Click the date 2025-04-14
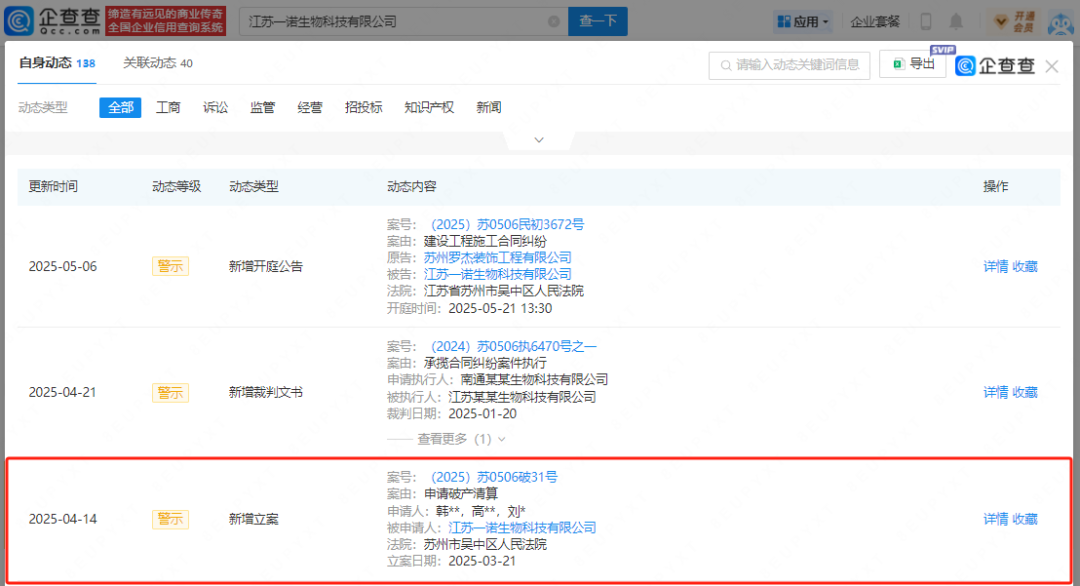Image resolution: width=1080 pixels, height=586 pixels. (63, 519)
